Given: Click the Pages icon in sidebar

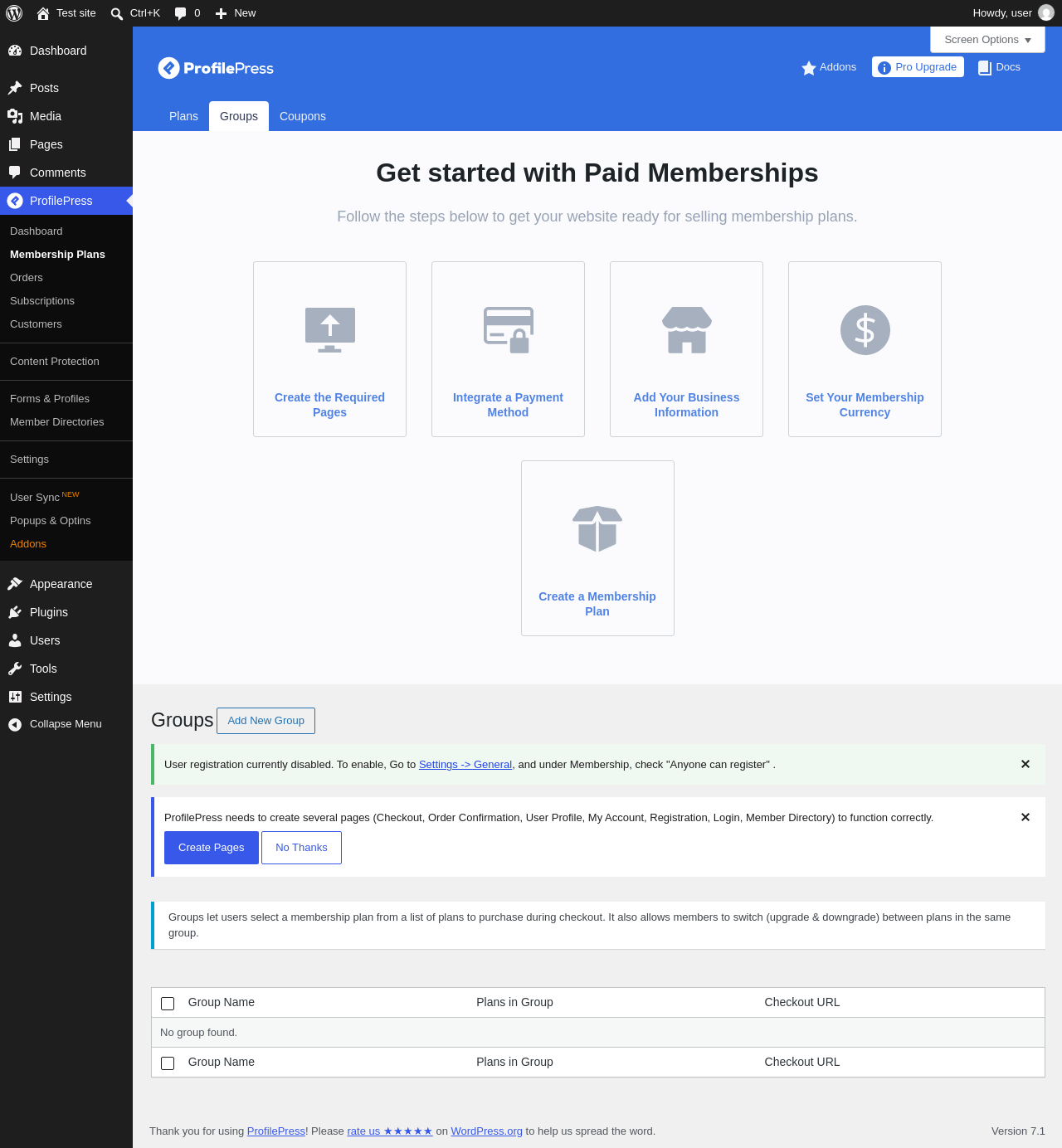Looking at the screenshot, I should (15, 144).
